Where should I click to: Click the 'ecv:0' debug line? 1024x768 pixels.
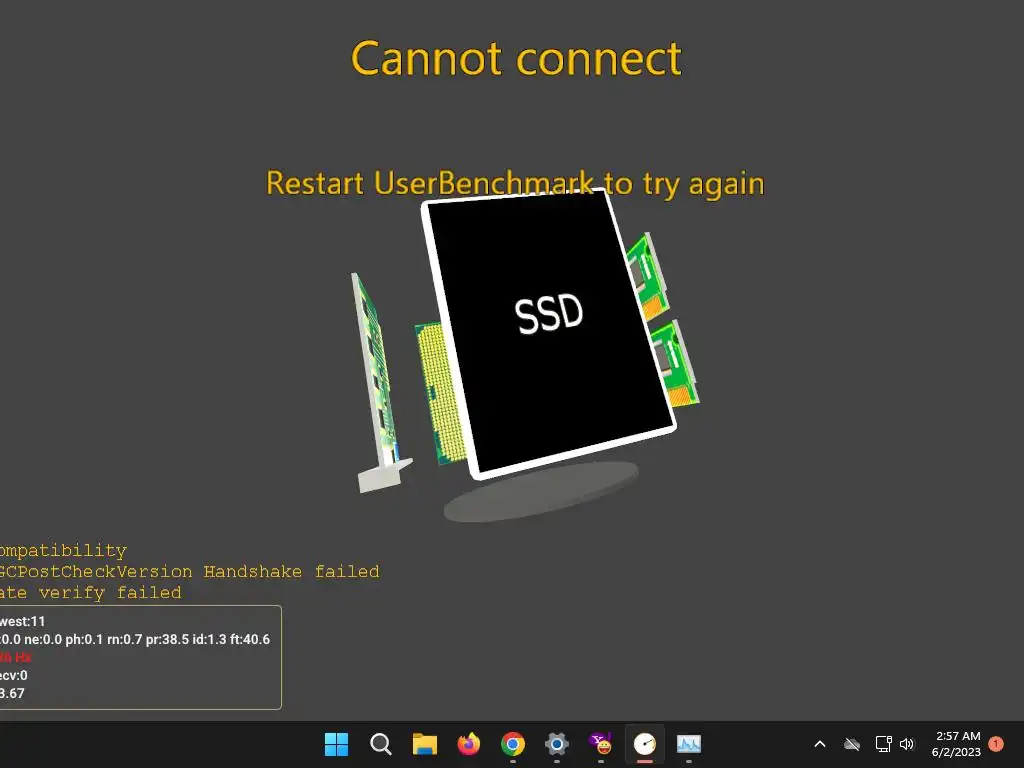click(x=14, y=675)
